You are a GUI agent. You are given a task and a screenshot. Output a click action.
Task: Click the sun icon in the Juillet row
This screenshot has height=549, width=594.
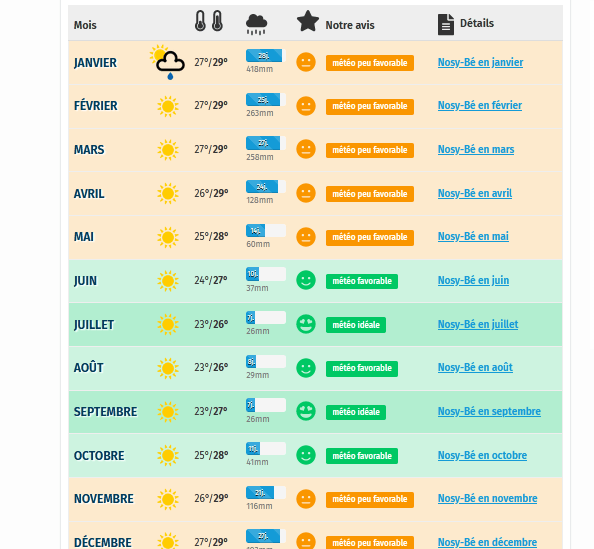[x=168, y=324]
